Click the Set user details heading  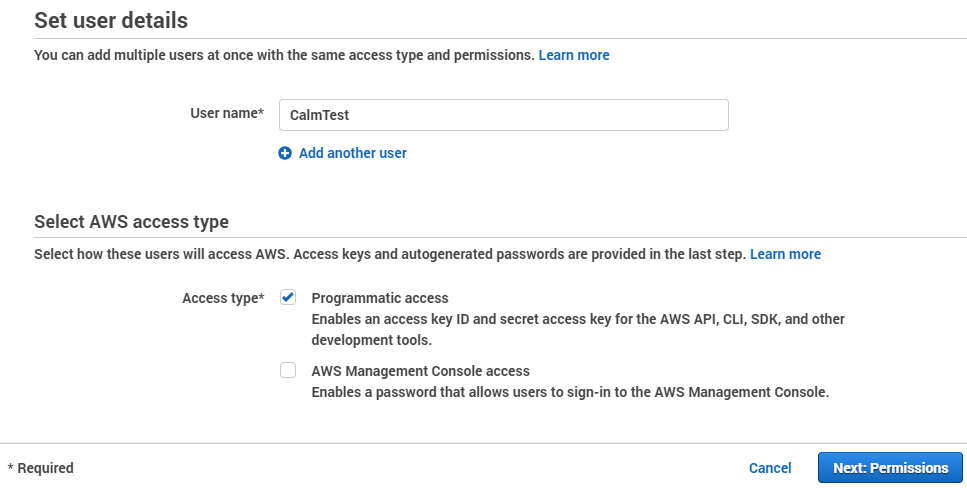pos(111,20)
